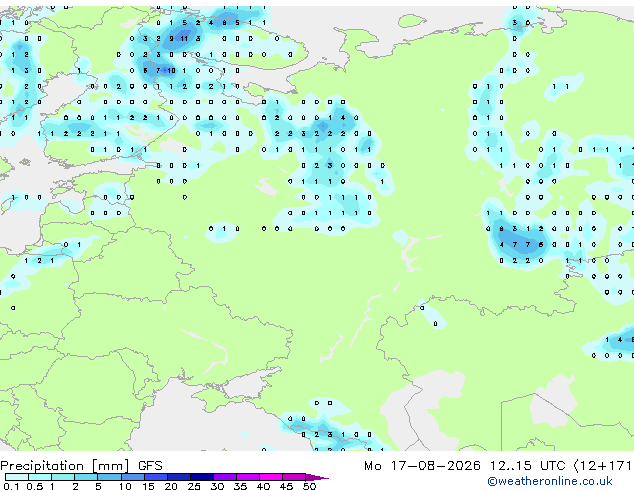Click the legend label "35"
634x490 pixels.
[240, 486]
